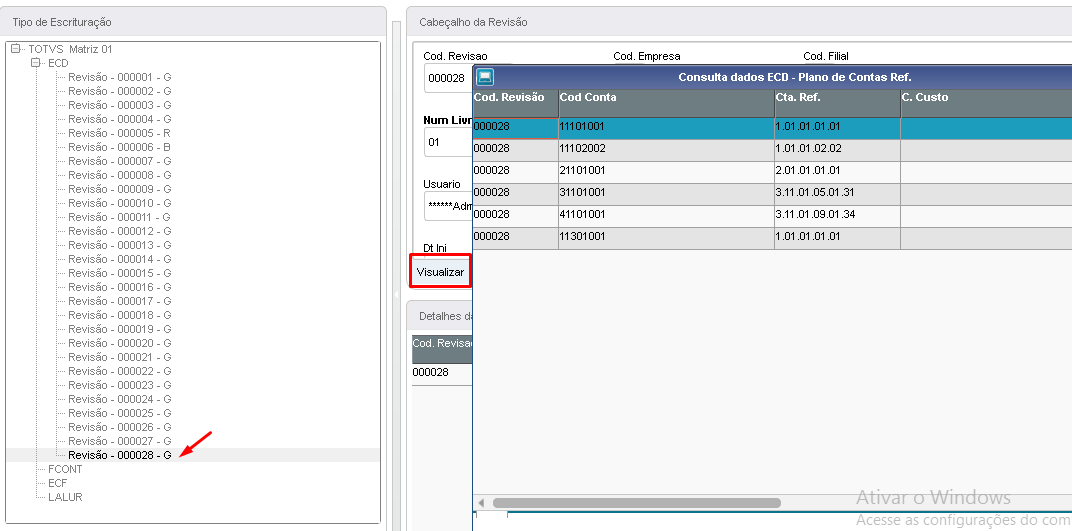
Task: Click the Cod Conta column header
Action: point(667,103)
